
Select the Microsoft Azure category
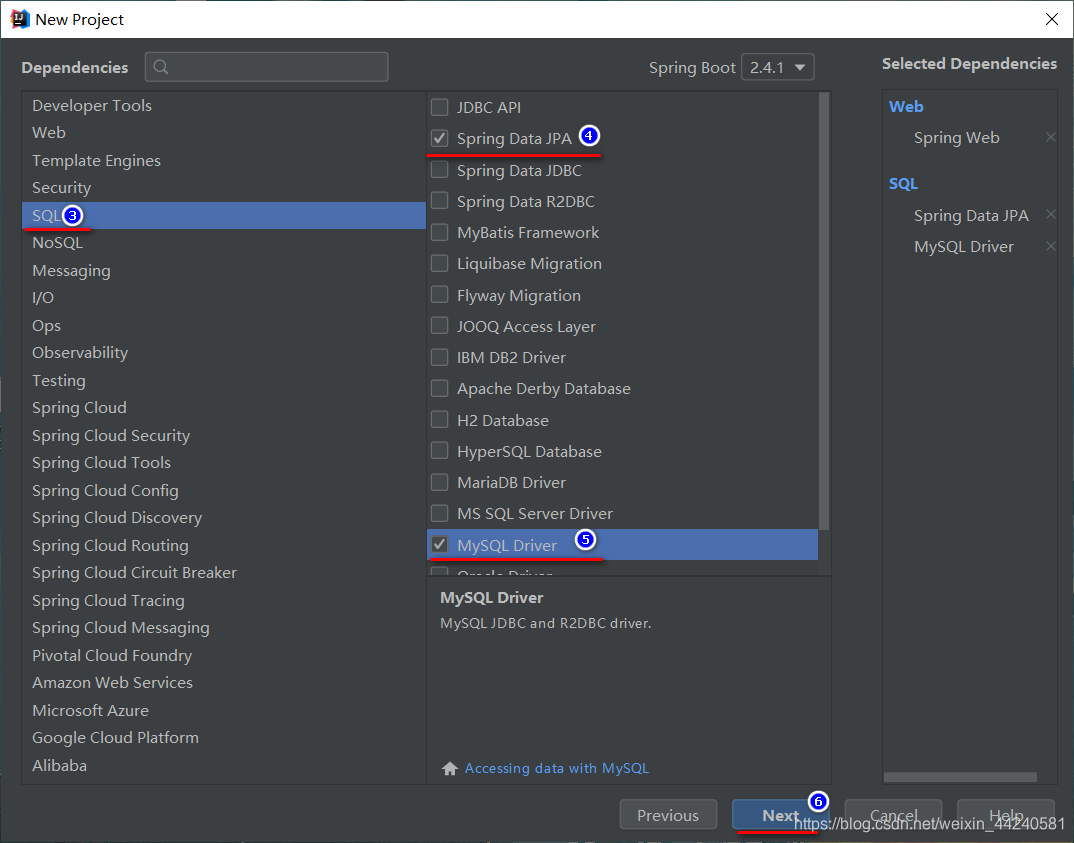[224, 710]
